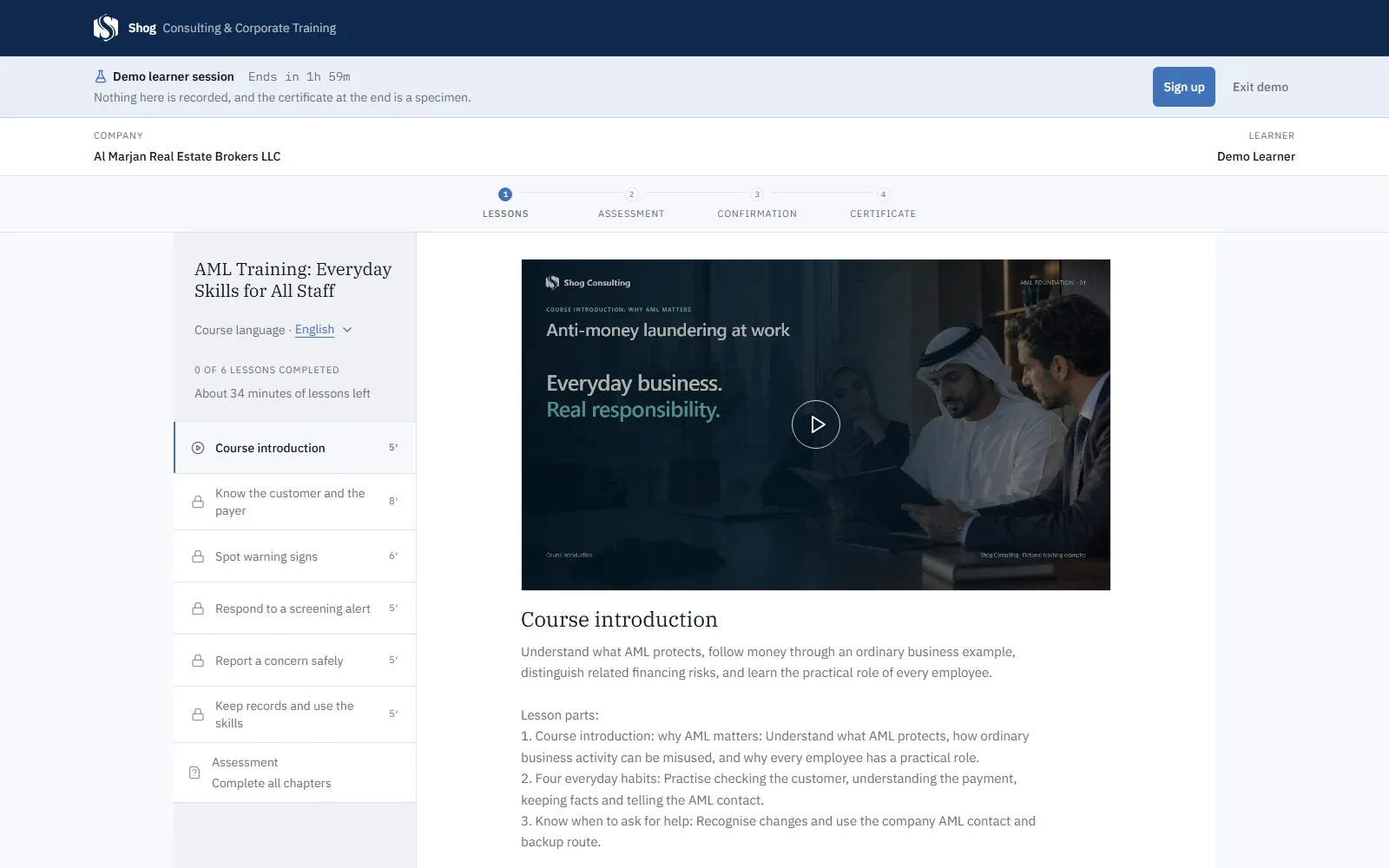Click the lock icon beside Keep records lesson

[198, 714]
